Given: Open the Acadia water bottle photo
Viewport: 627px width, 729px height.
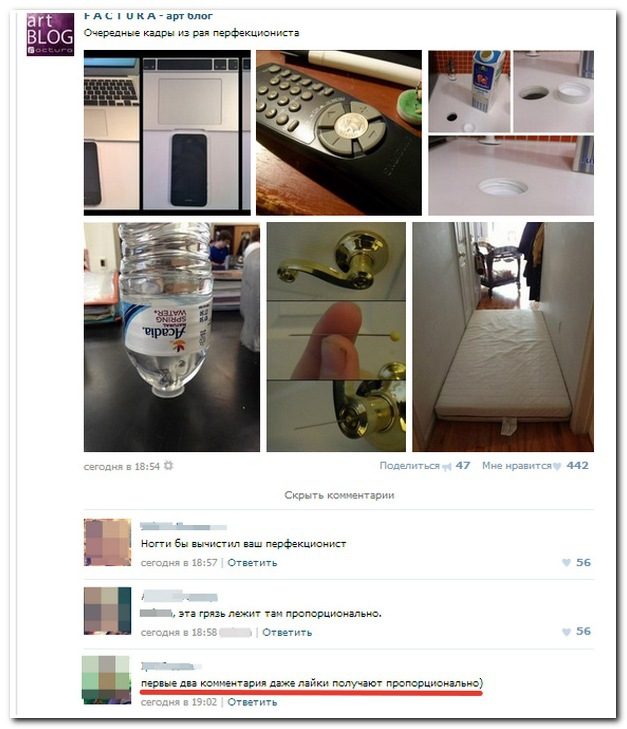Looking at the screenshot, I should (172, 337).
